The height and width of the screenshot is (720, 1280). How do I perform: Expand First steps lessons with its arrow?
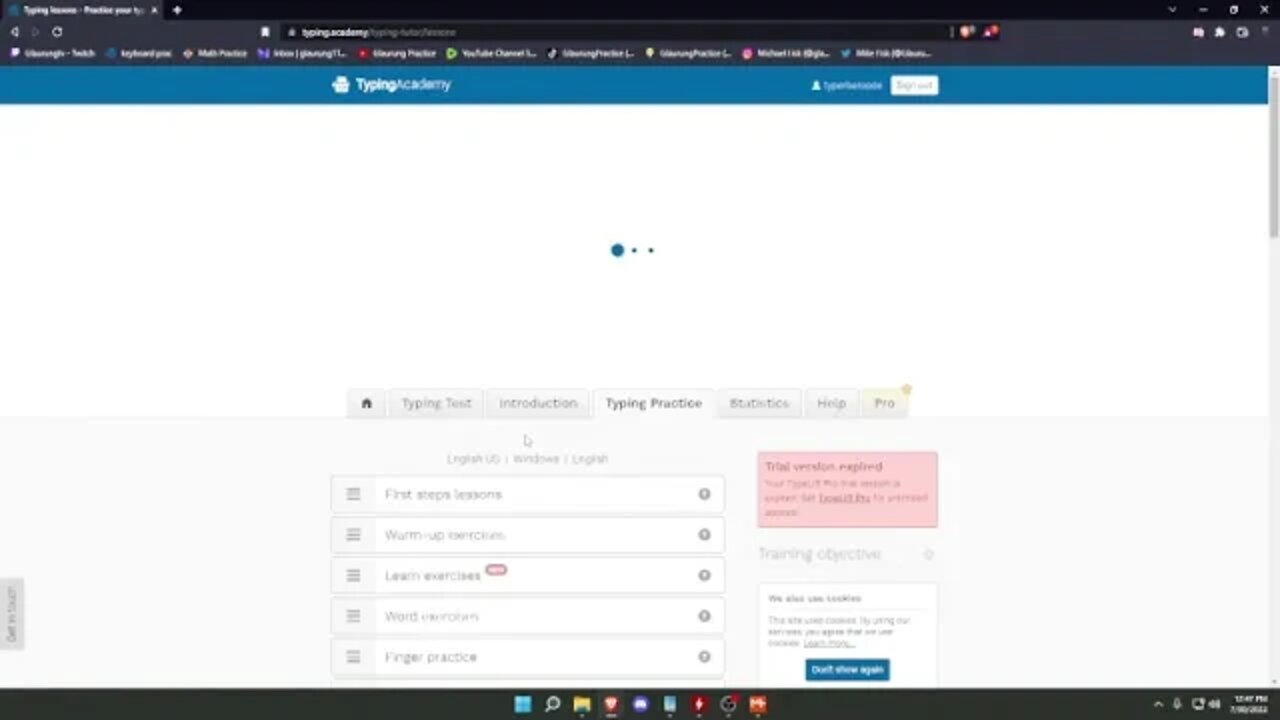[x=704, y=494]
